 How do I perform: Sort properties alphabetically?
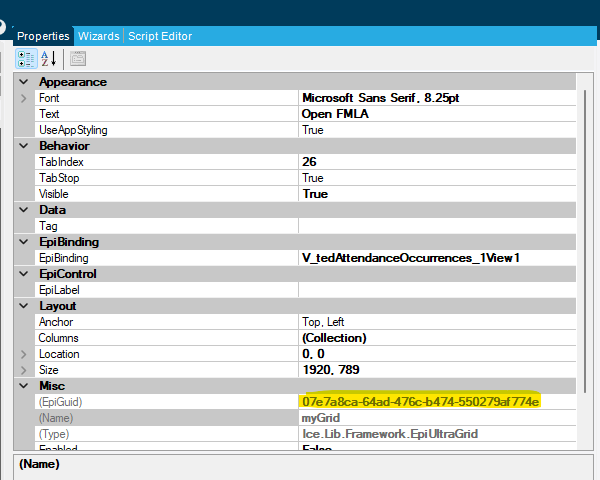pyautogui.click(x=49, y=59)
